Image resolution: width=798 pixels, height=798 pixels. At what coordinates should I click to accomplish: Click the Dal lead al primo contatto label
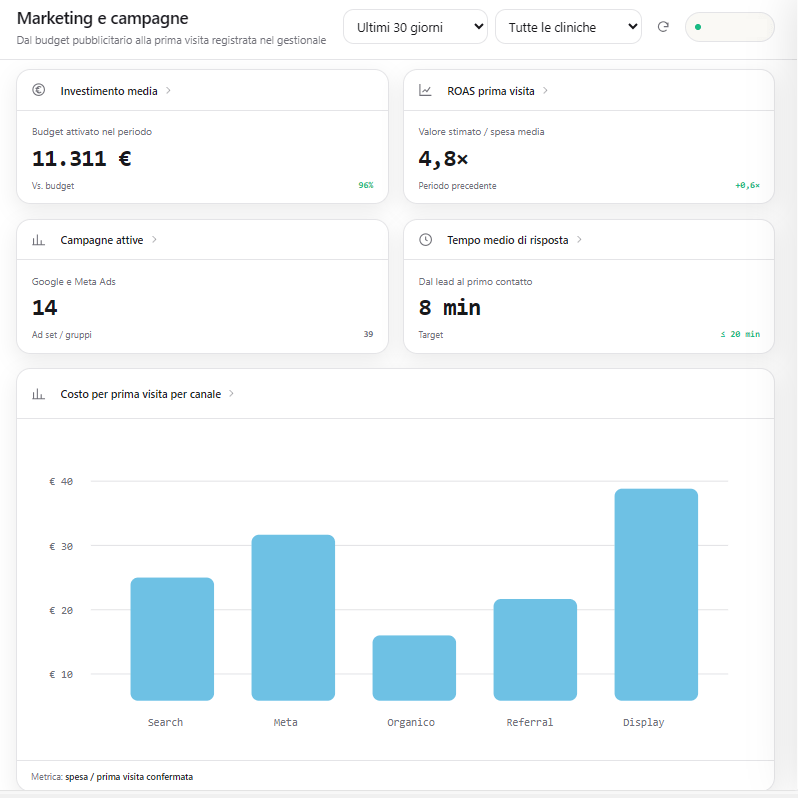475,282
